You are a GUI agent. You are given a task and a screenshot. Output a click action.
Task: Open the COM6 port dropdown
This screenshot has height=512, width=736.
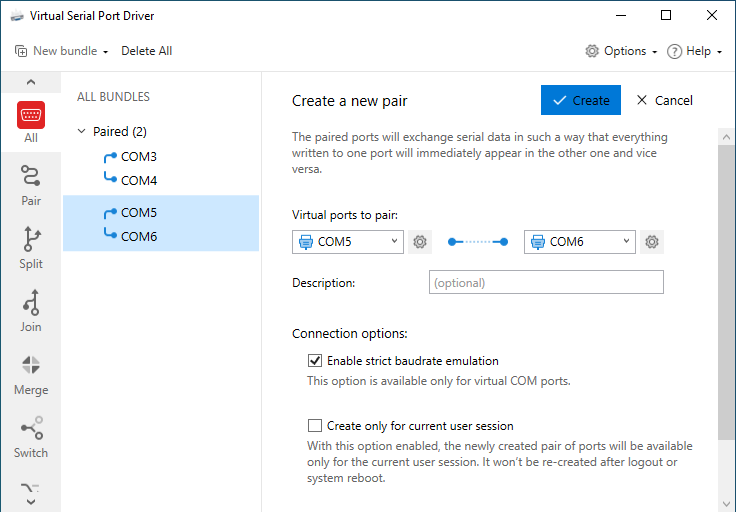[x=580, y=242]
